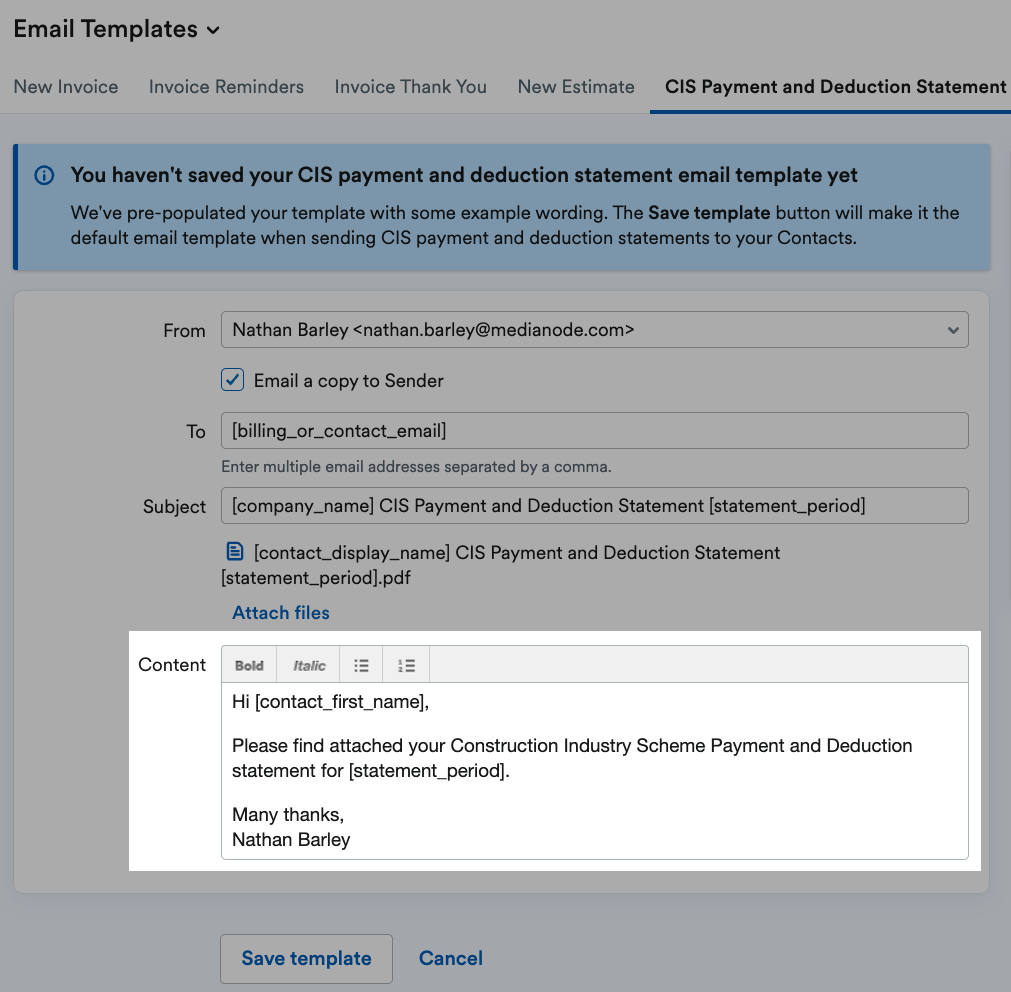Click into the Subject field

tap(594, 506)
